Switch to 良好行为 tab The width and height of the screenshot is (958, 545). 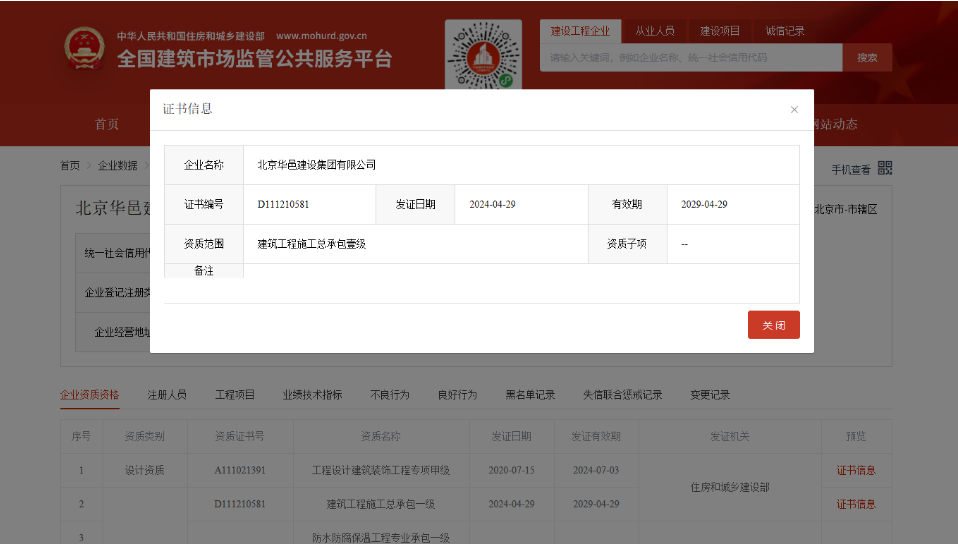(458, 395)
